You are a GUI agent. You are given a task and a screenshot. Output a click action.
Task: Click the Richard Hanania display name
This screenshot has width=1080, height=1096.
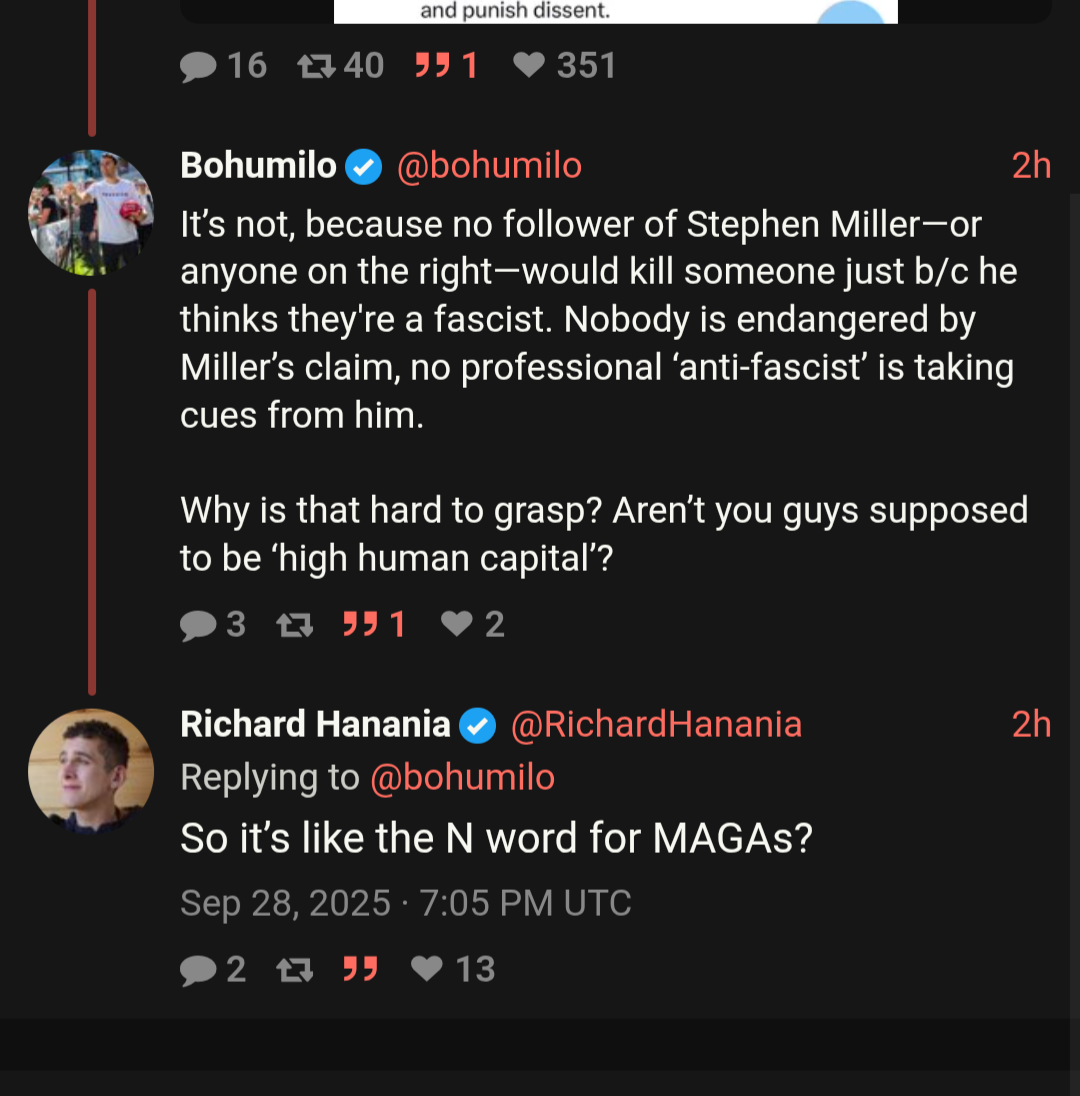(x=315, y=724)
